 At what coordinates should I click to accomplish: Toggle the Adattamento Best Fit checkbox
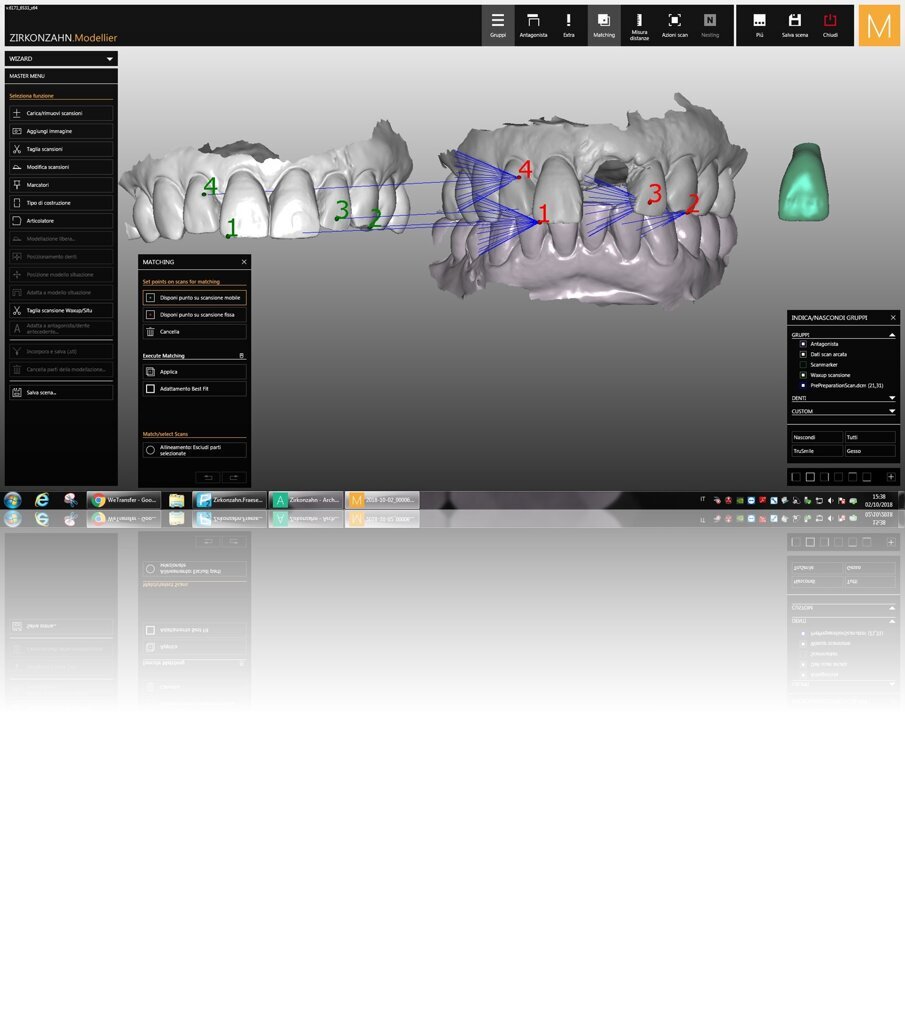[x=151, y=389]
